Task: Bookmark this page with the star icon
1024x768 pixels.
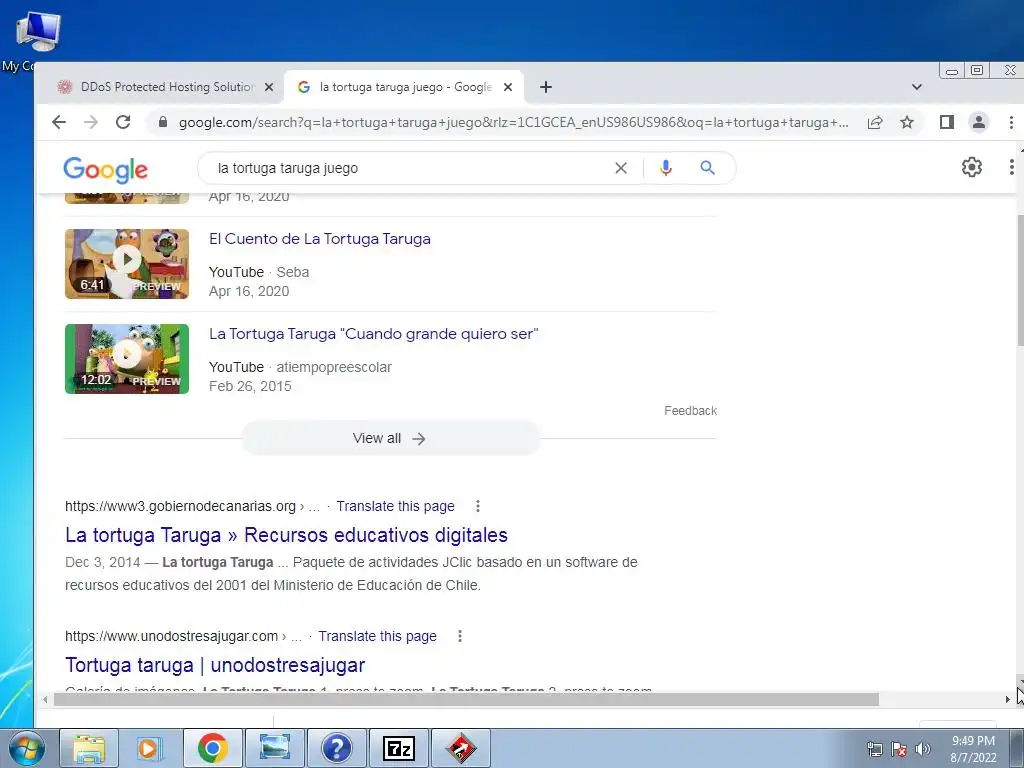Action: point(907,122)
